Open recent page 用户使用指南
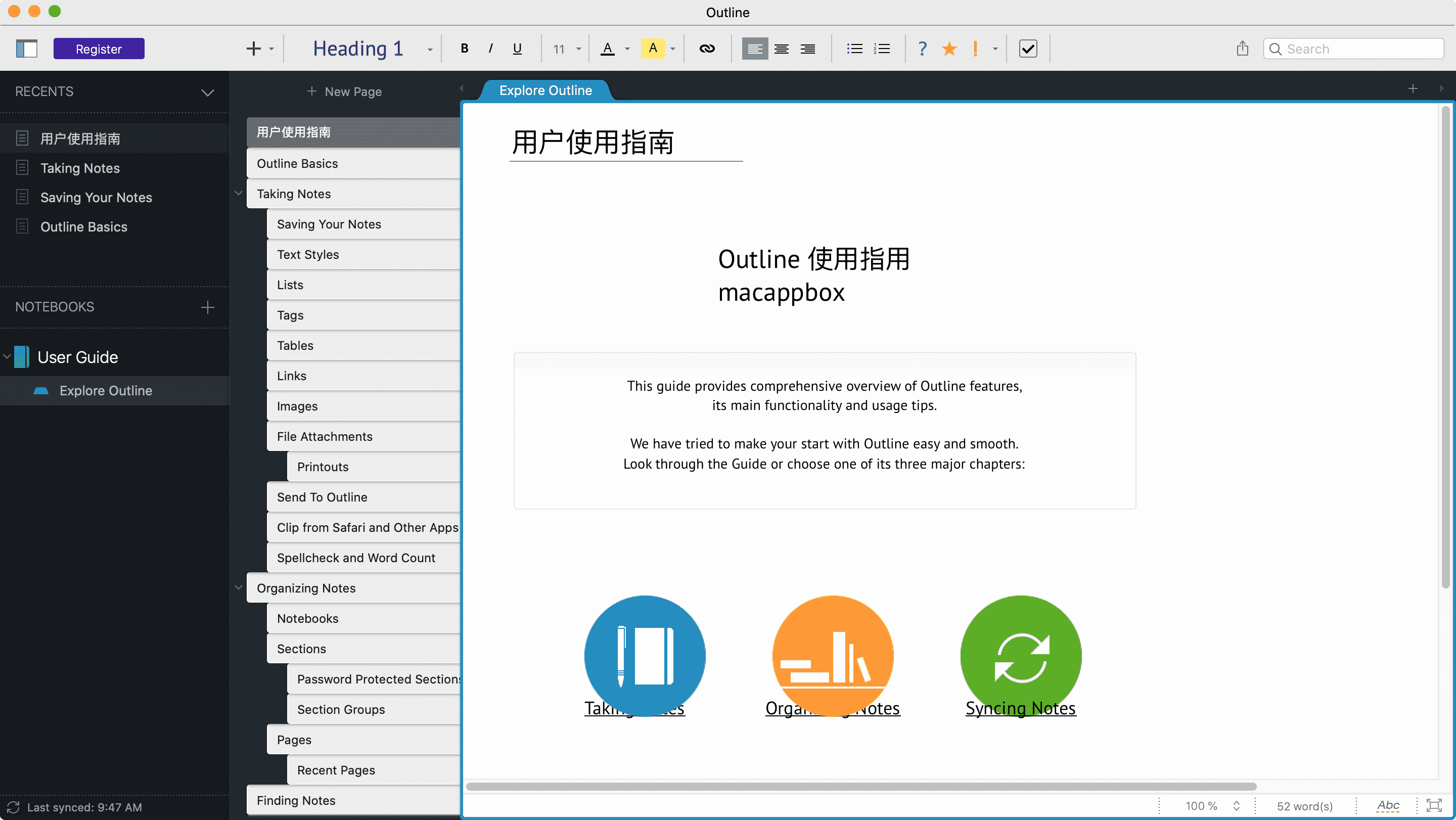 (114, 139)
